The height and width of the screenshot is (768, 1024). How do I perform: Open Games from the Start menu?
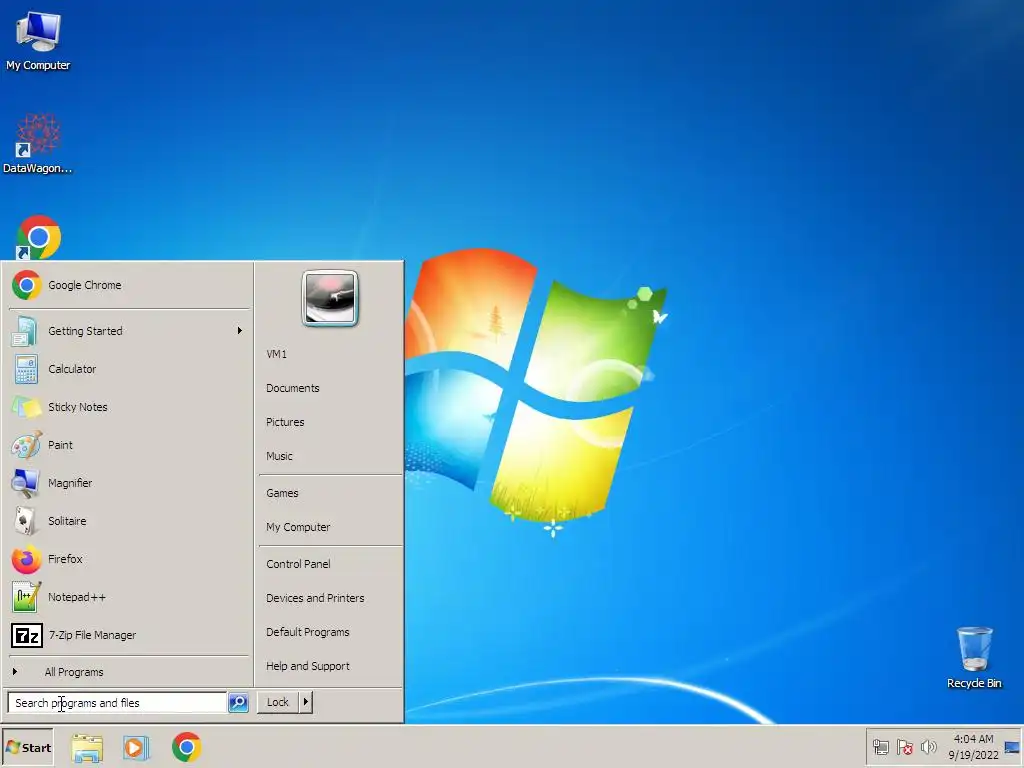click(x=329, y=493)
